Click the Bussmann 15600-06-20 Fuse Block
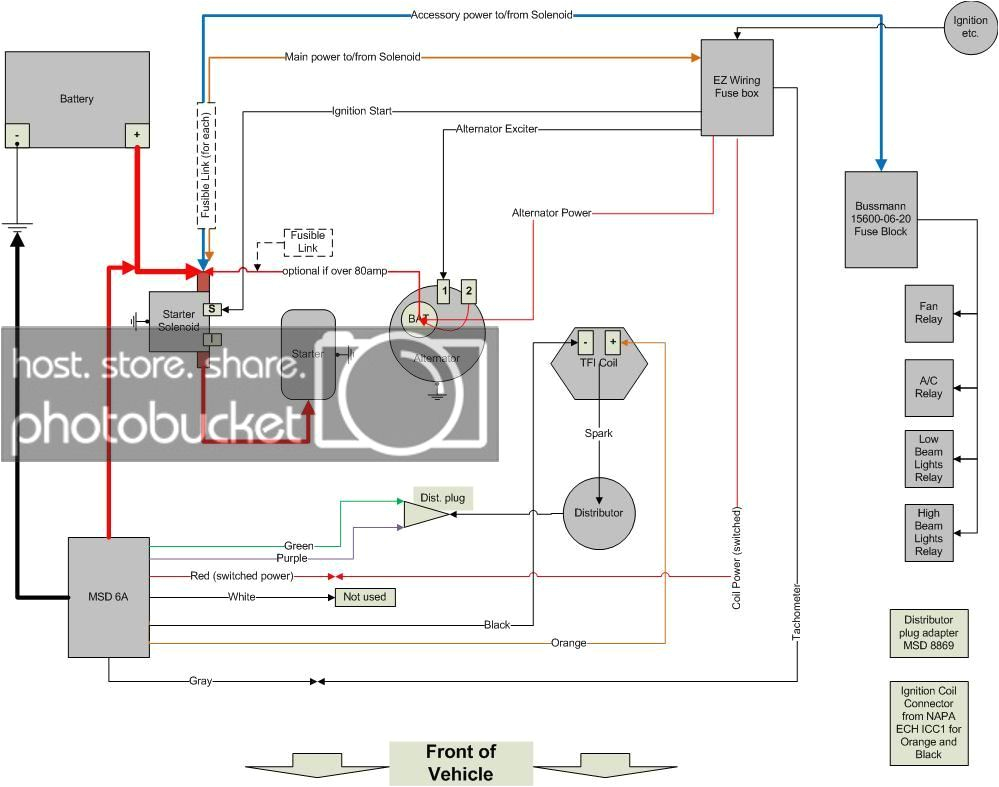 [880, 219]
